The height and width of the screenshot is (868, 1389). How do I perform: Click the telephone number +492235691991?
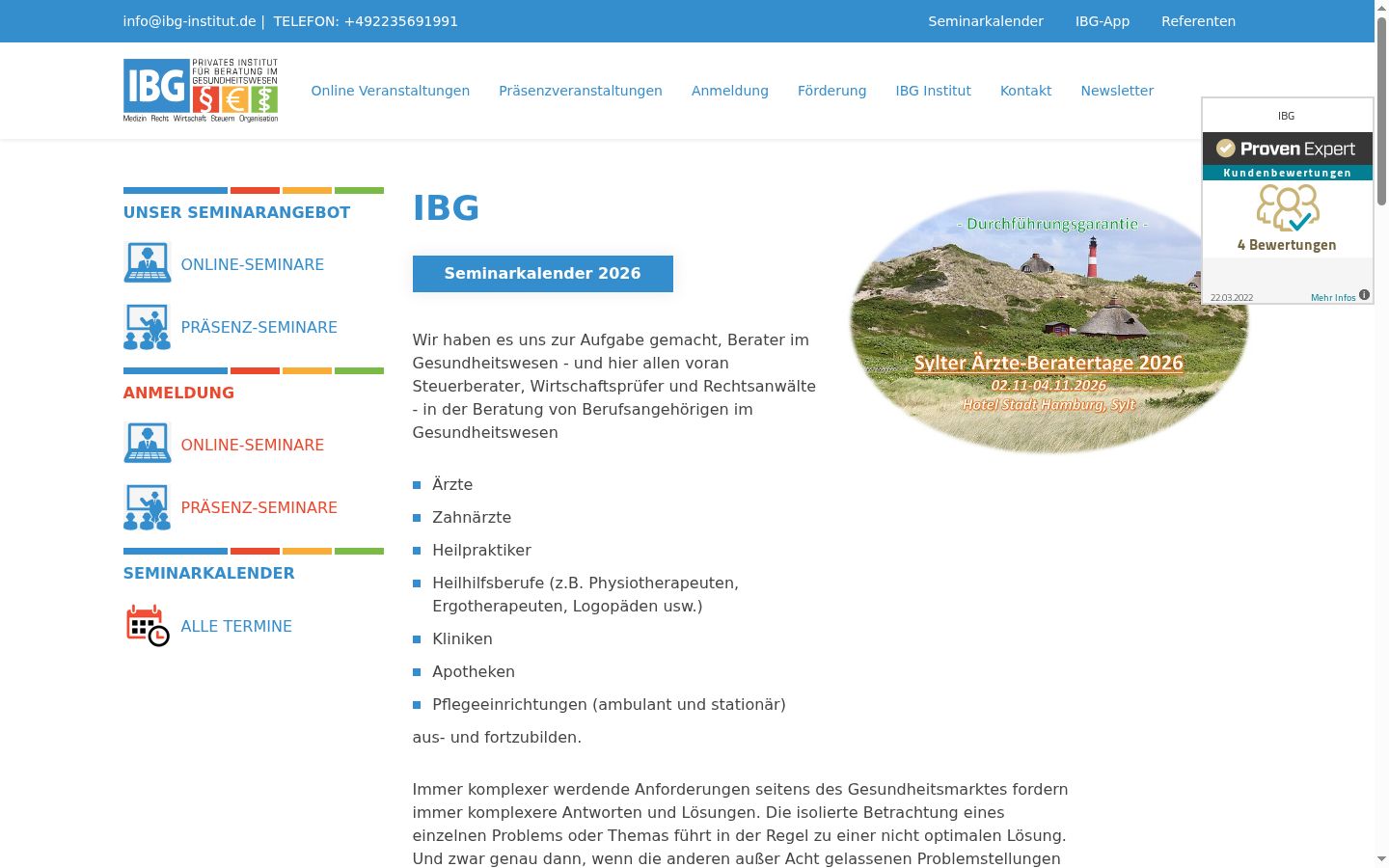401,21
